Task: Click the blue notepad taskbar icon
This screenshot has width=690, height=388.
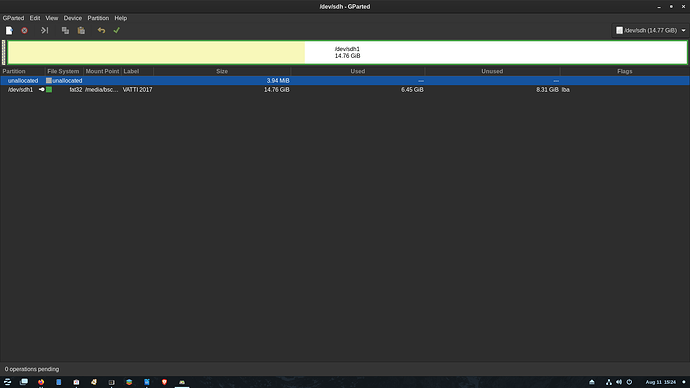Action: [147, 382]
